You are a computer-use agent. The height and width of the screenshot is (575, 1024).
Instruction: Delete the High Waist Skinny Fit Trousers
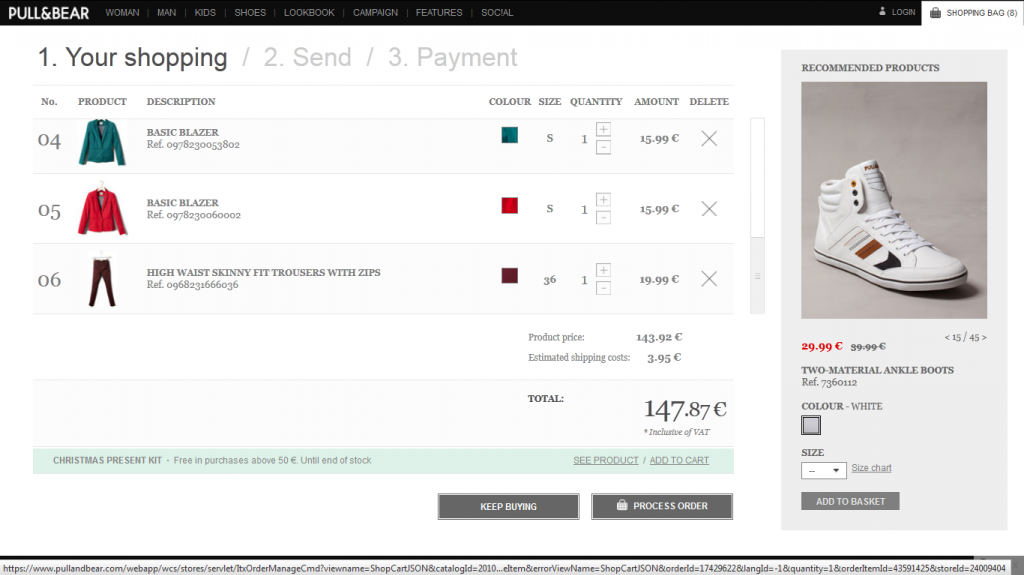[x=708, y=279]
